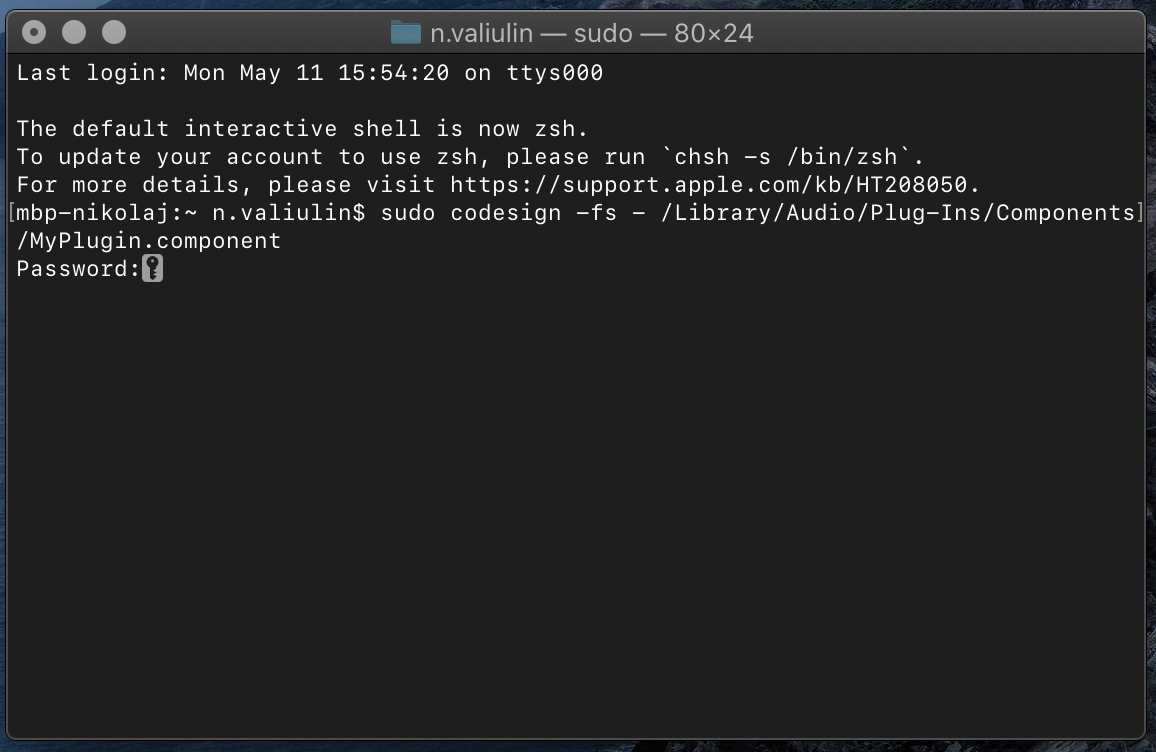Click the key icon after Password prompt

click(152, 269)
